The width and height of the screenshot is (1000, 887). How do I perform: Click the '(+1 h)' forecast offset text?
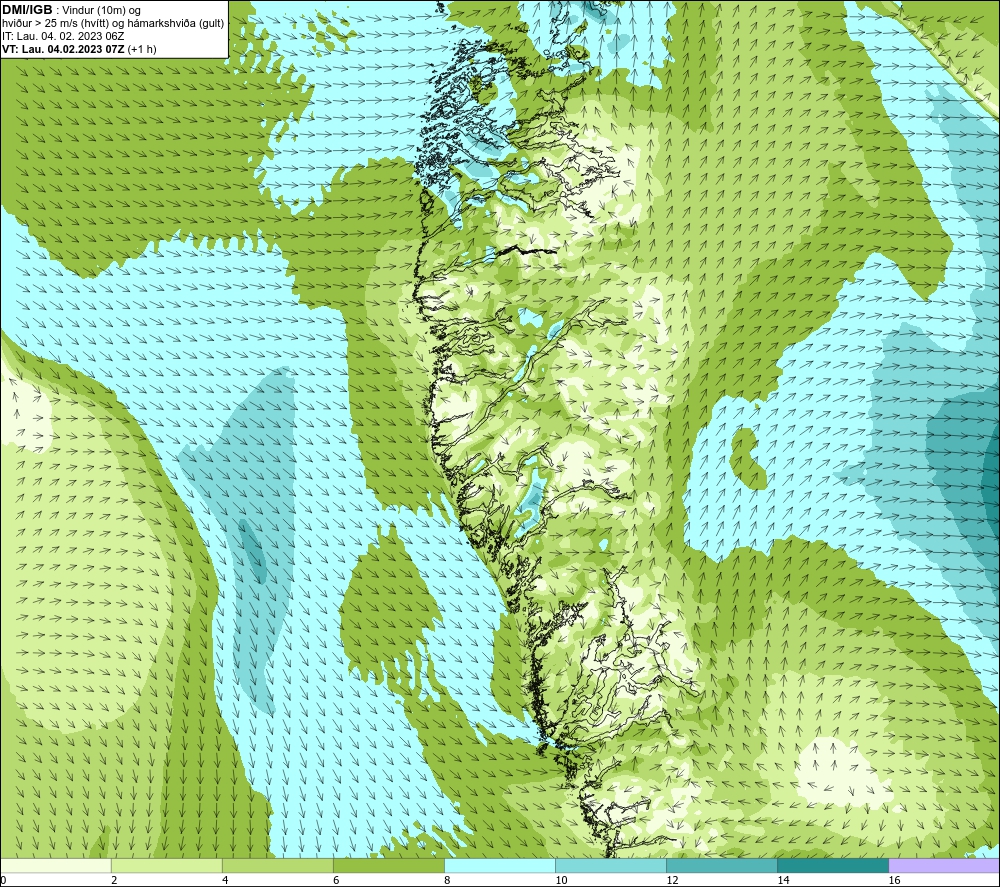coord(142,49)
